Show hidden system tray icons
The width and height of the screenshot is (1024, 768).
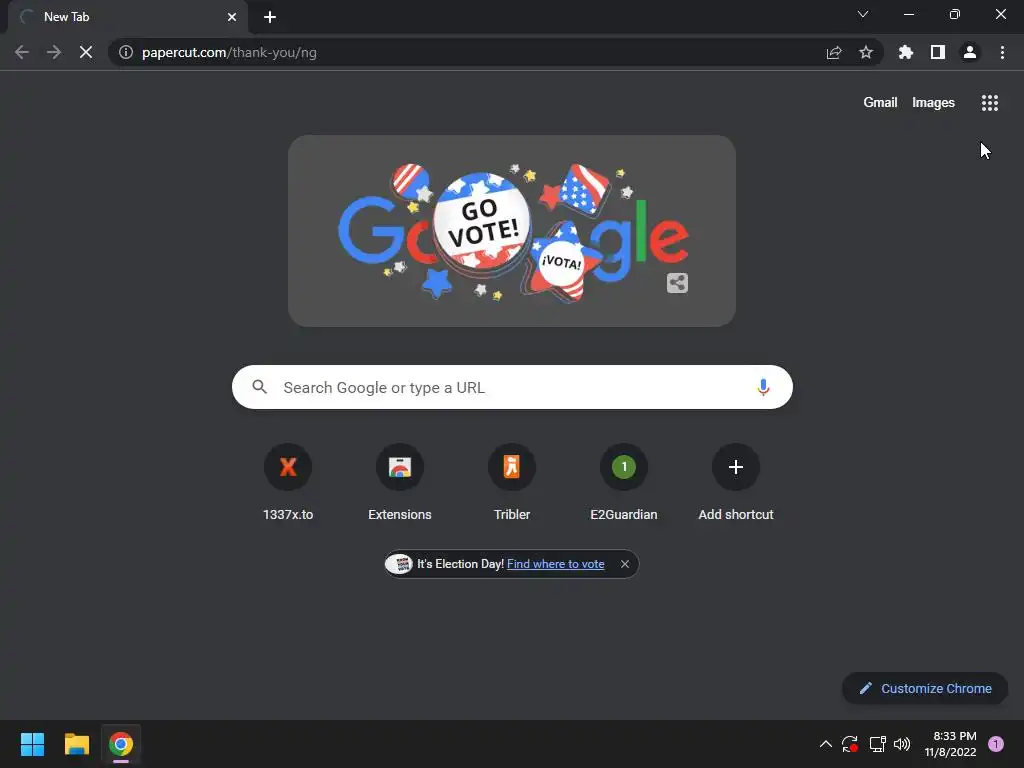825,744
